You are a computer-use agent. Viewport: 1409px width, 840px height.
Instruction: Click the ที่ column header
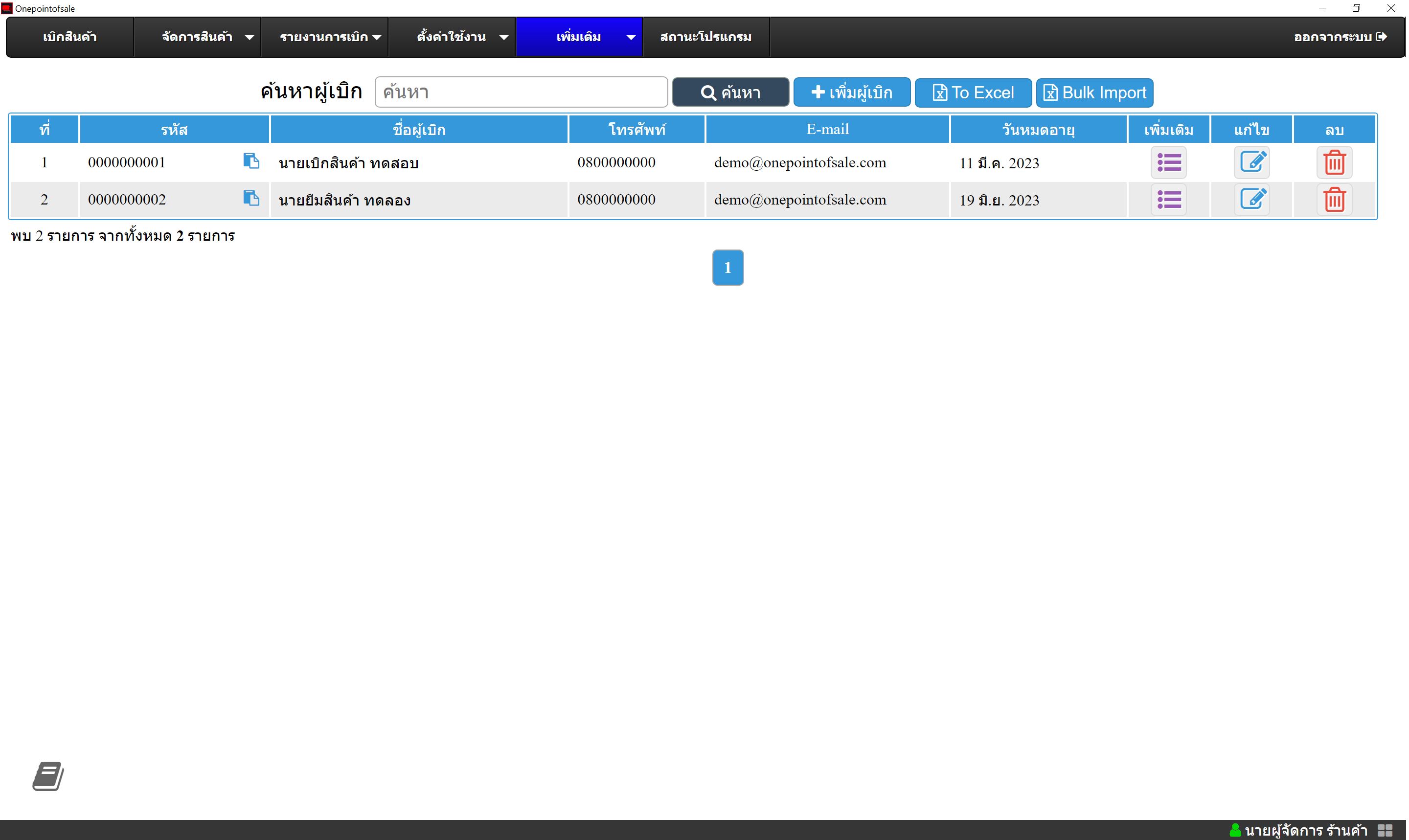pyautogui.click(x=44, y=130)
